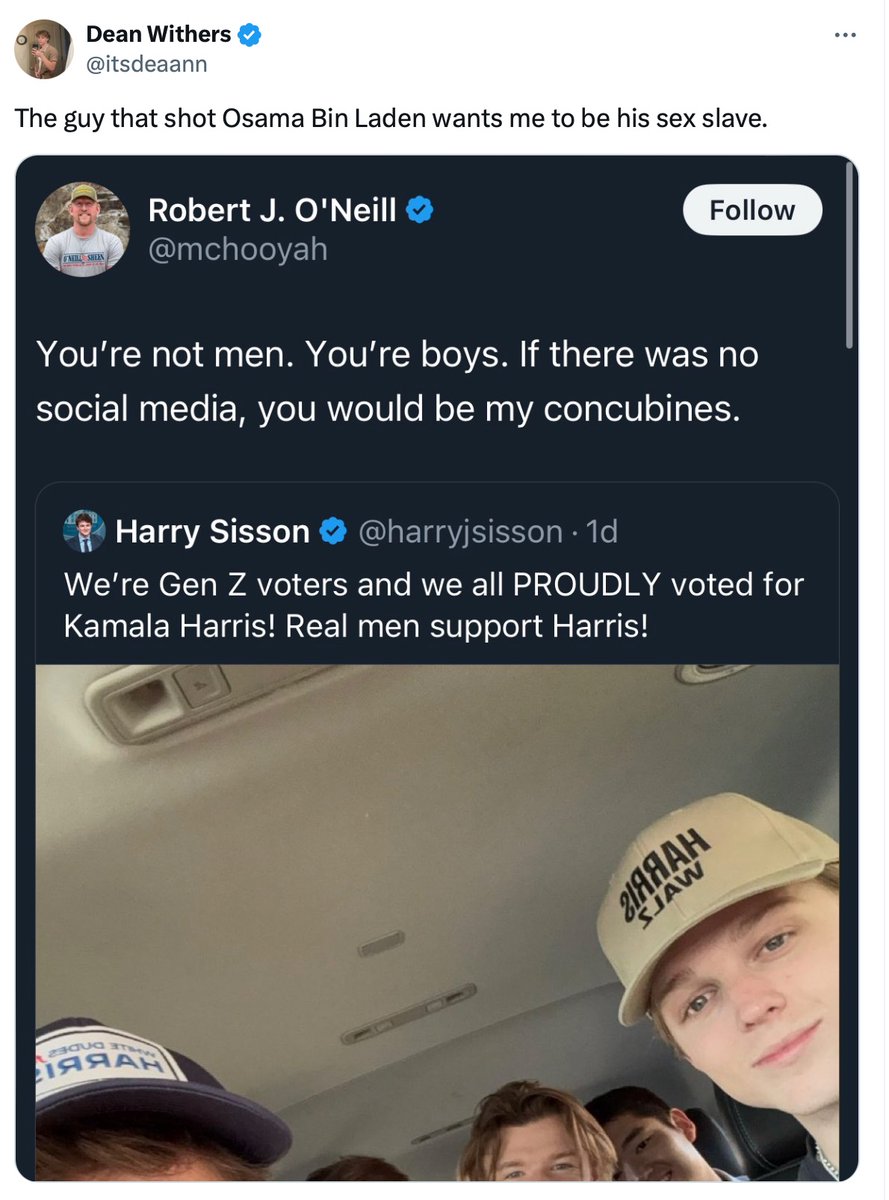Open the three-dot more options menu
Image resolution: width=889 pixels, height=1200 pixels.
845,36
